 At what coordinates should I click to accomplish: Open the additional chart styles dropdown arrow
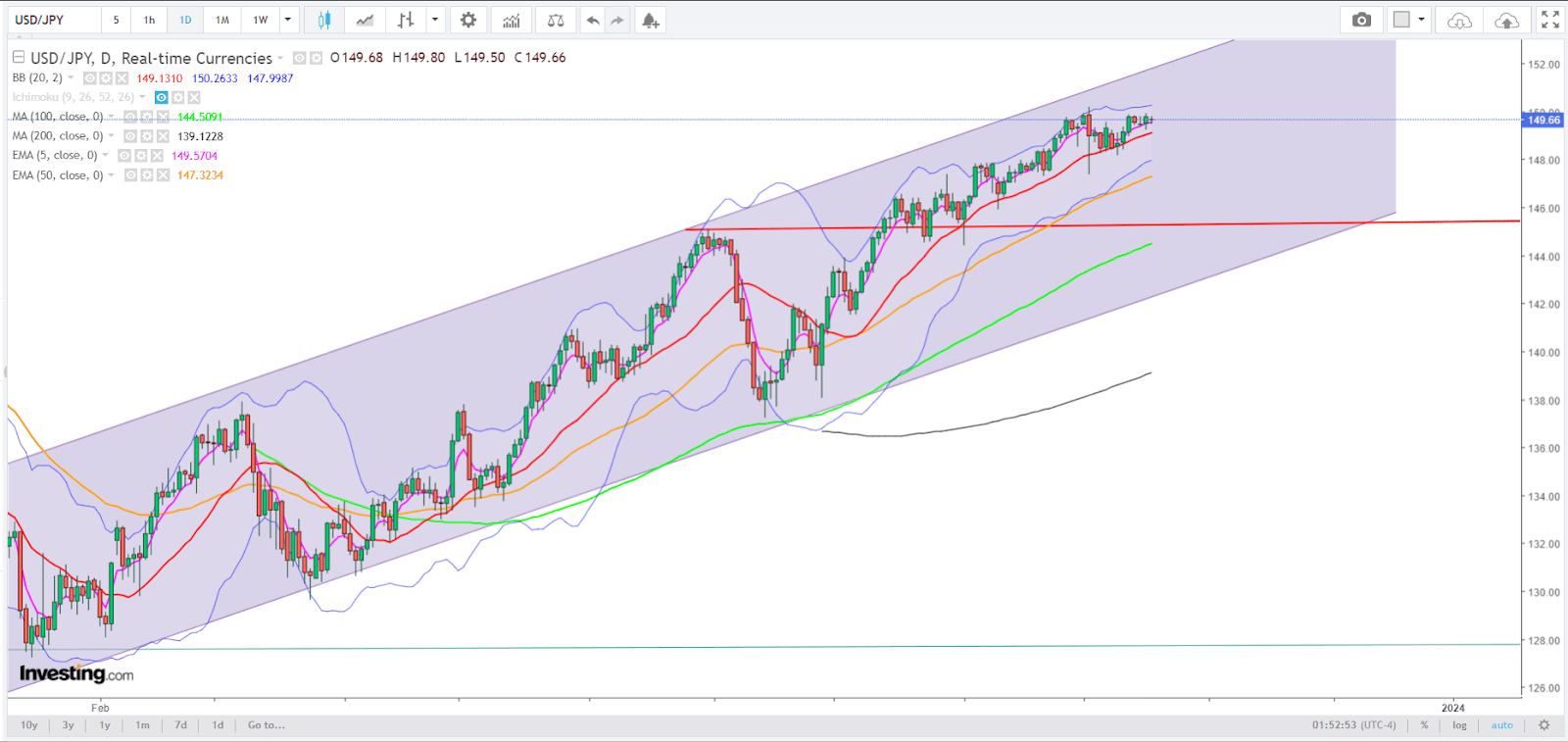coord(435,20)
